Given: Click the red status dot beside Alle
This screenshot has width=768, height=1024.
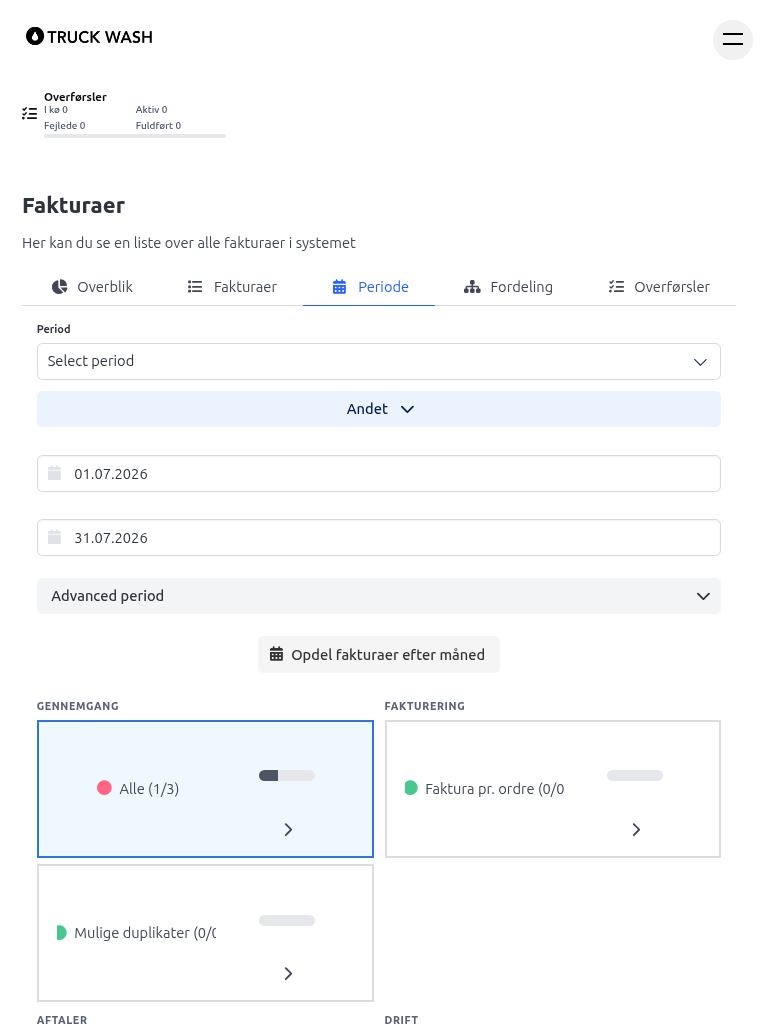Looking at the screenshot, I should (x=104, y=788).
